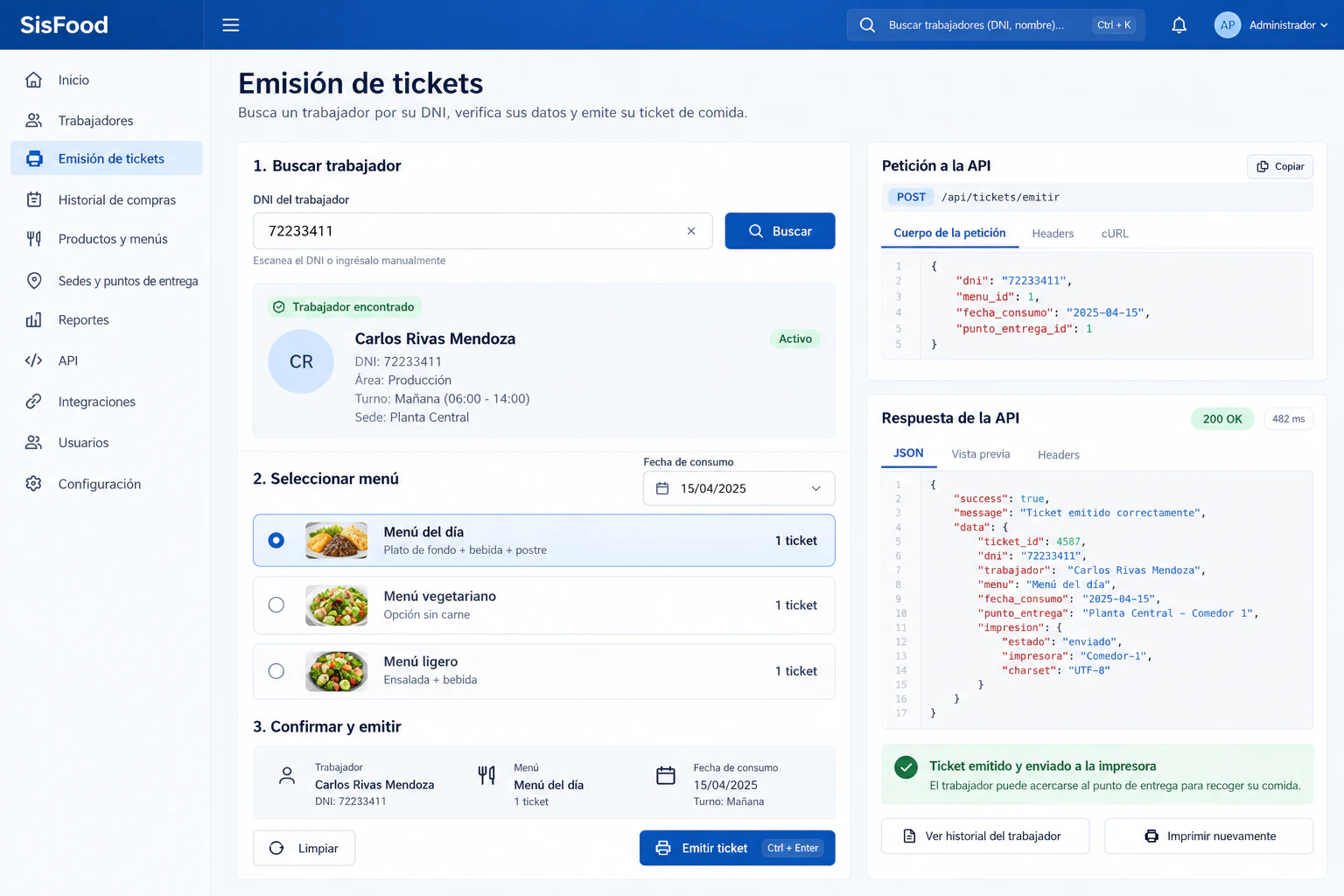Viewport: 1344px width, 896px height.
Task: Select the Menú vegetariano radio button
Action: tap(276, 605)
